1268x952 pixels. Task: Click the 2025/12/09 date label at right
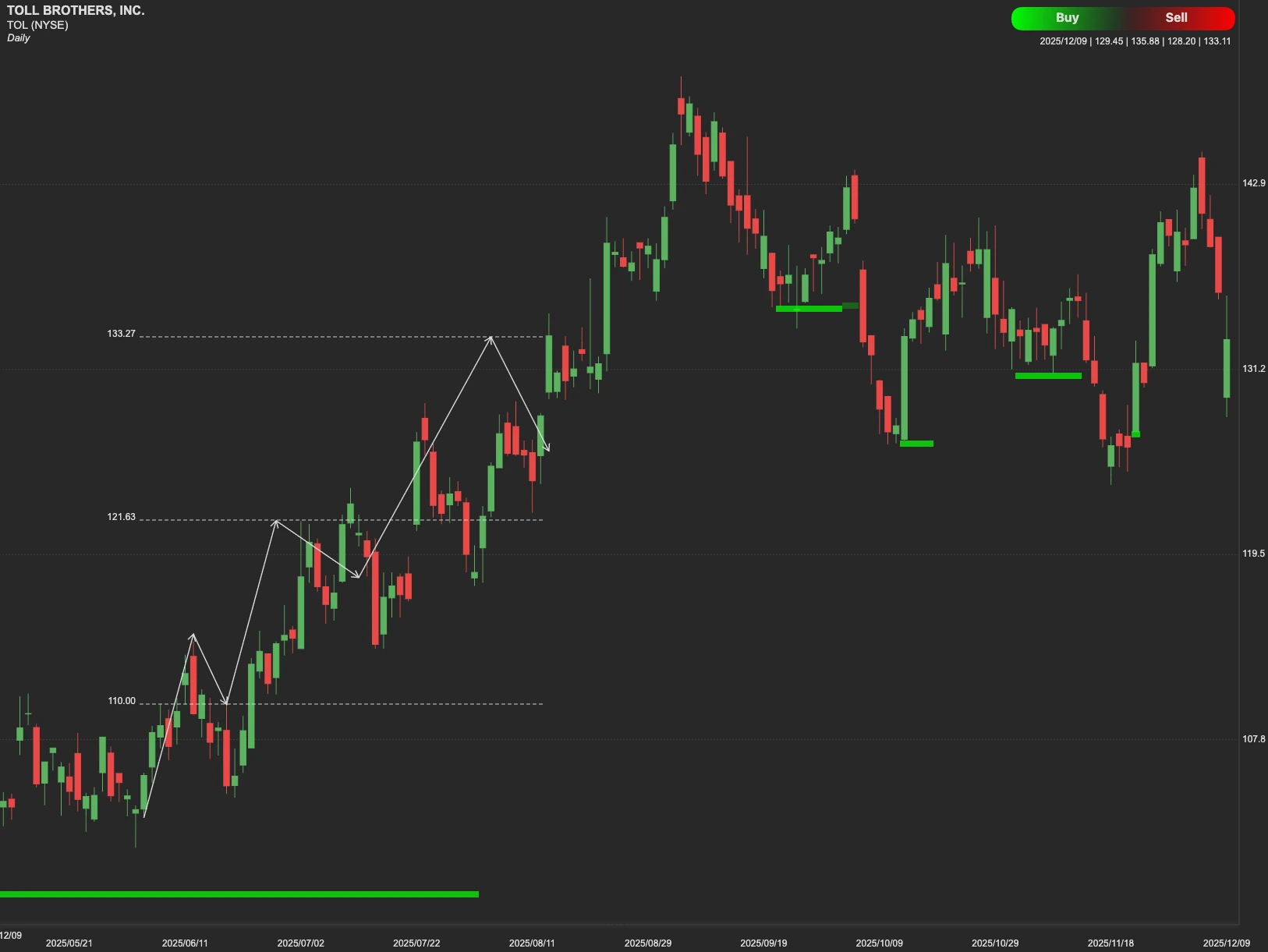1227,943
